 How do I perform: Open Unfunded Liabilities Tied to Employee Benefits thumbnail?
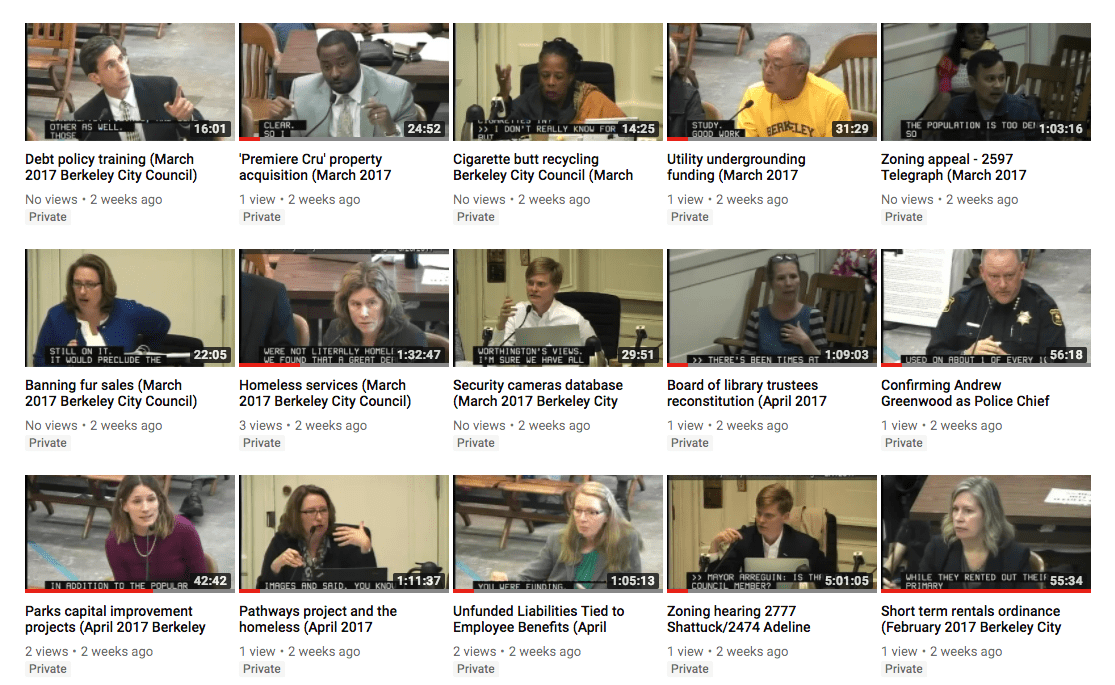(x=558, y=534)
